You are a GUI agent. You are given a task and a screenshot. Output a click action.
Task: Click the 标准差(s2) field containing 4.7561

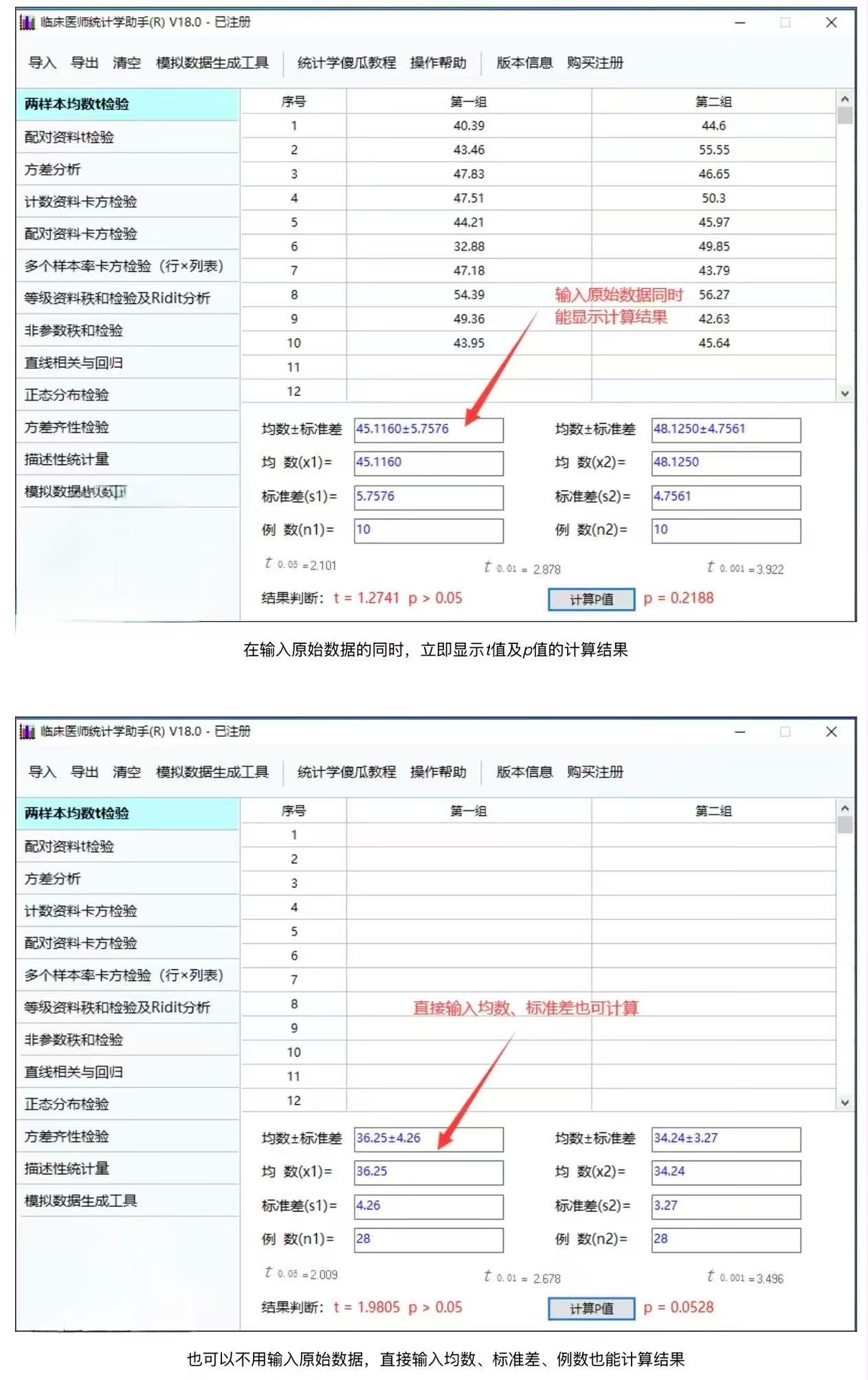tap(726, 497)
